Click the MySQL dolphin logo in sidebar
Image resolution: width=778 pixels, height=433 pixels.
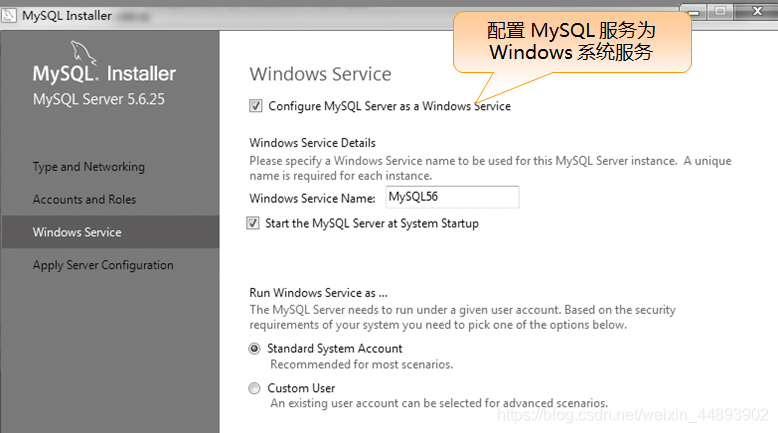click(83, 53)
